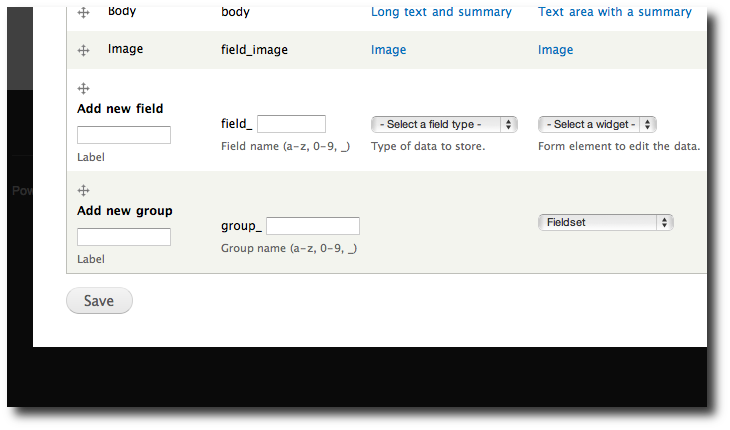Click the drag handle above Add new group
Viewport: 730px width, 430px height.
click(83, 190)
